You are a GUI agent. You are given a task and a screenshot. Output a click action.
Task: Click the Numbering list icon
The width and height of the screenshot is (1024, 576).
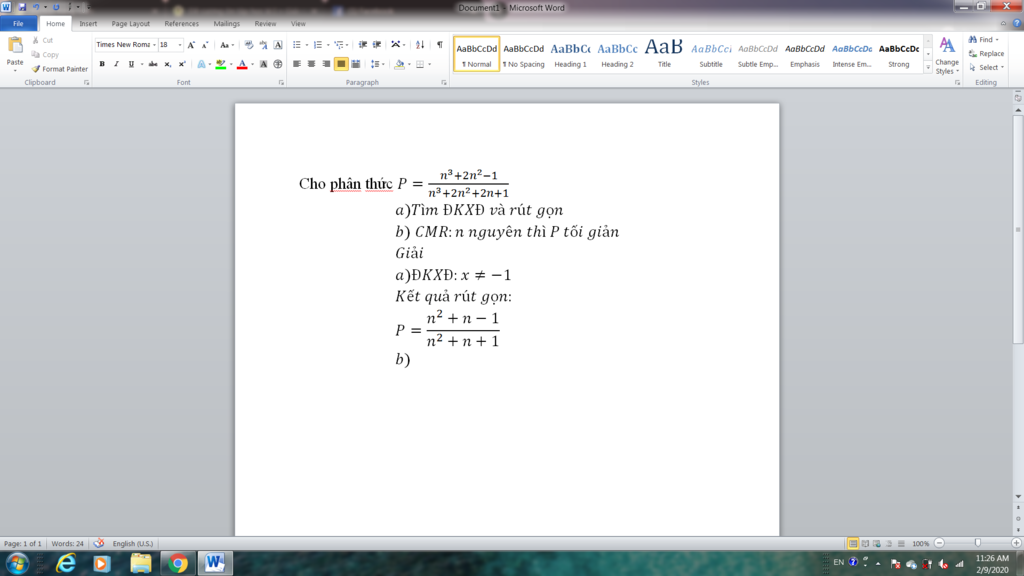317,45
